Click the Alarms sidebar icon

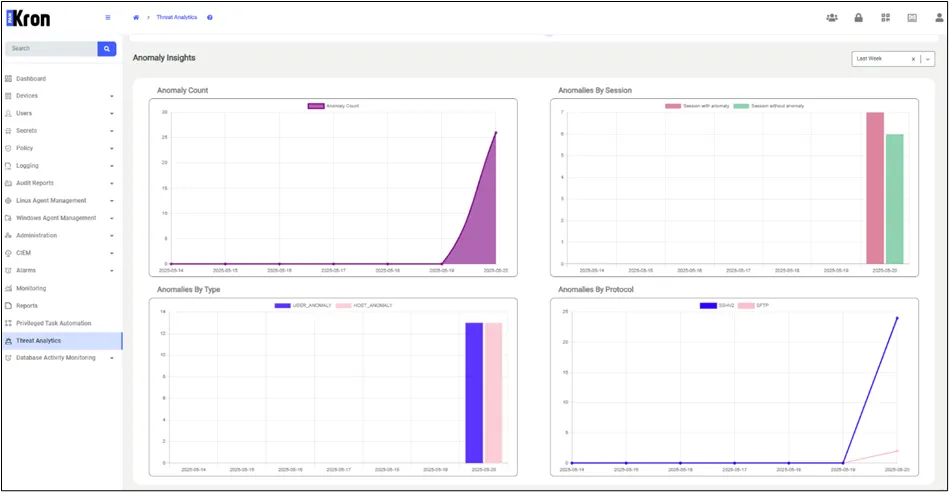tap(8, 271)
